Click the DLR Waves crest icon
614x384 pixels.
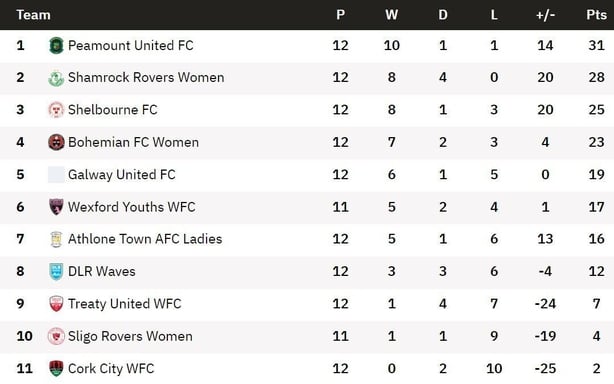[56, 271]
